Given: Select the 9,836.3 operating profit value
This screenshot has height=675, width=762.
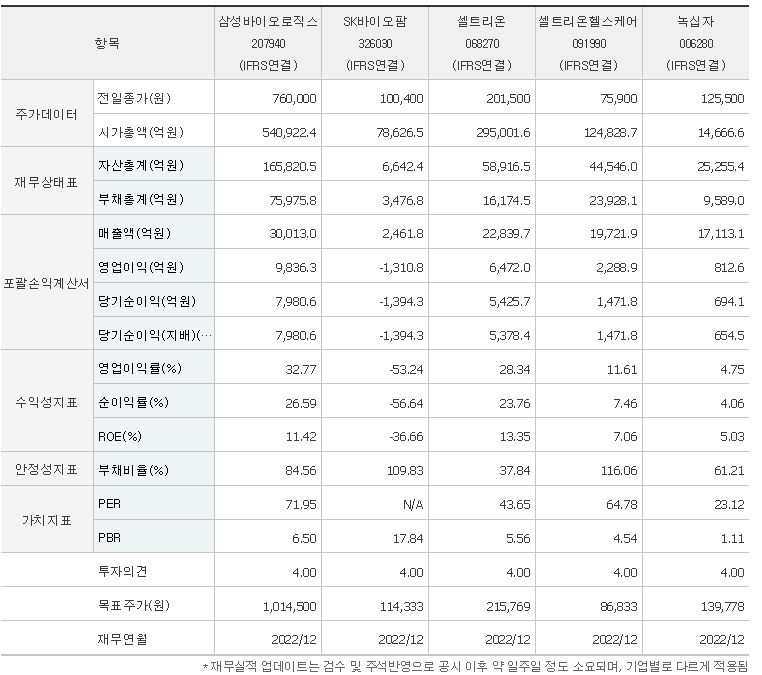Looking at the screenshot, I should 296,268.
